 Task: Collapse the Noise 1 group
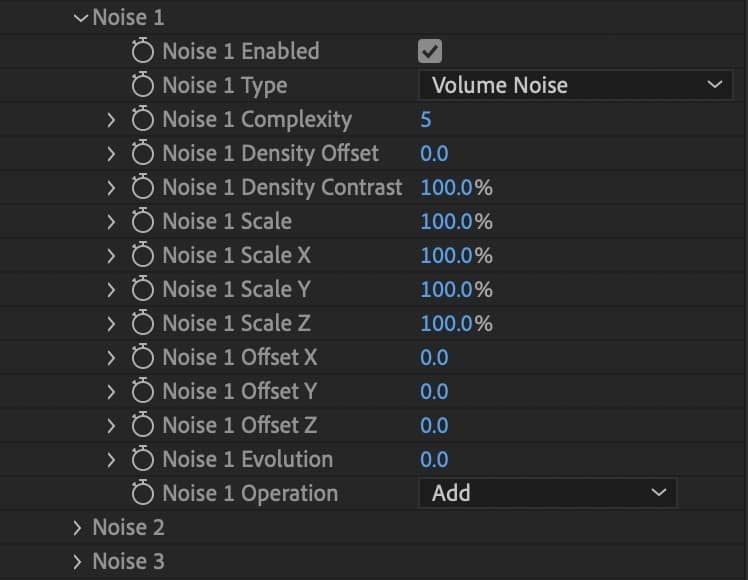click(x=80, y=18)
